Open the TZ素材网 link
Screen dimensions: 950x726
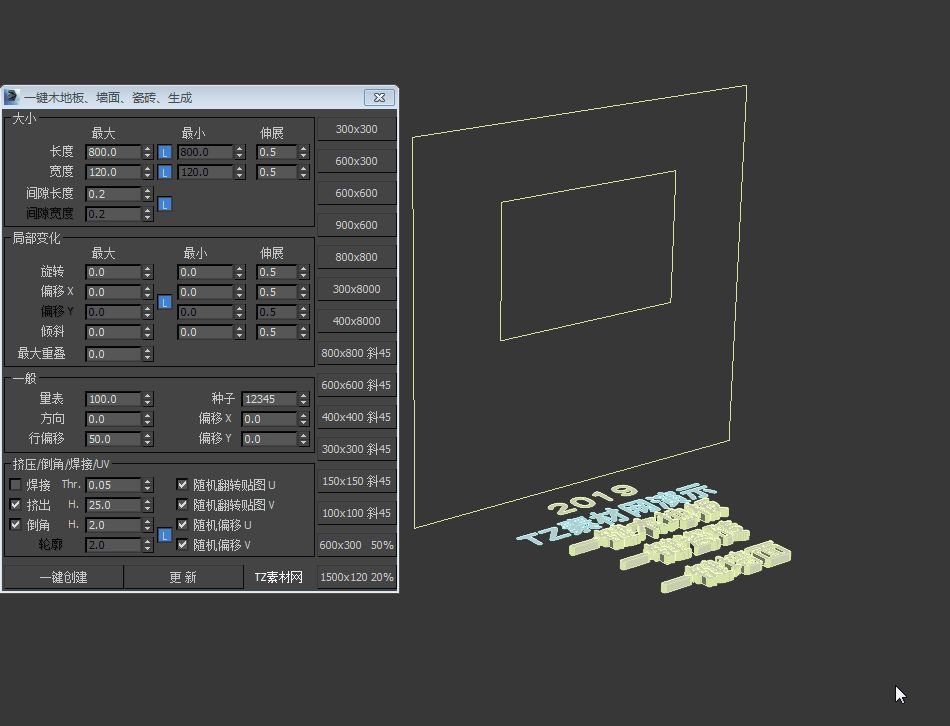pyautogui.click(x=279, y=577)
